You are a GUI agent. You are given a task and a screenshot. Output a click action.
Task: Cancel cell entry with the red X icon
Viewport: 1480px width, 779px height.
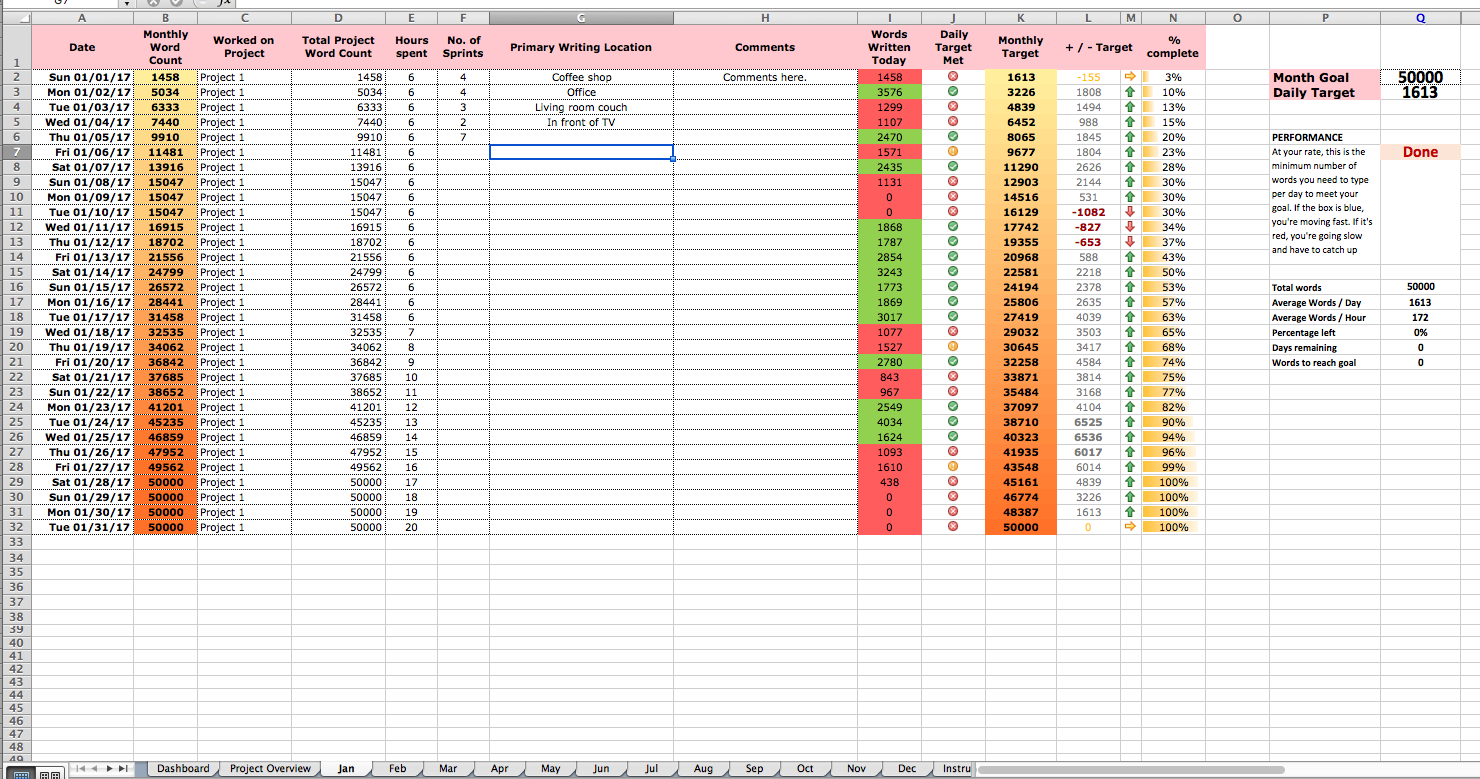(153, 3)
